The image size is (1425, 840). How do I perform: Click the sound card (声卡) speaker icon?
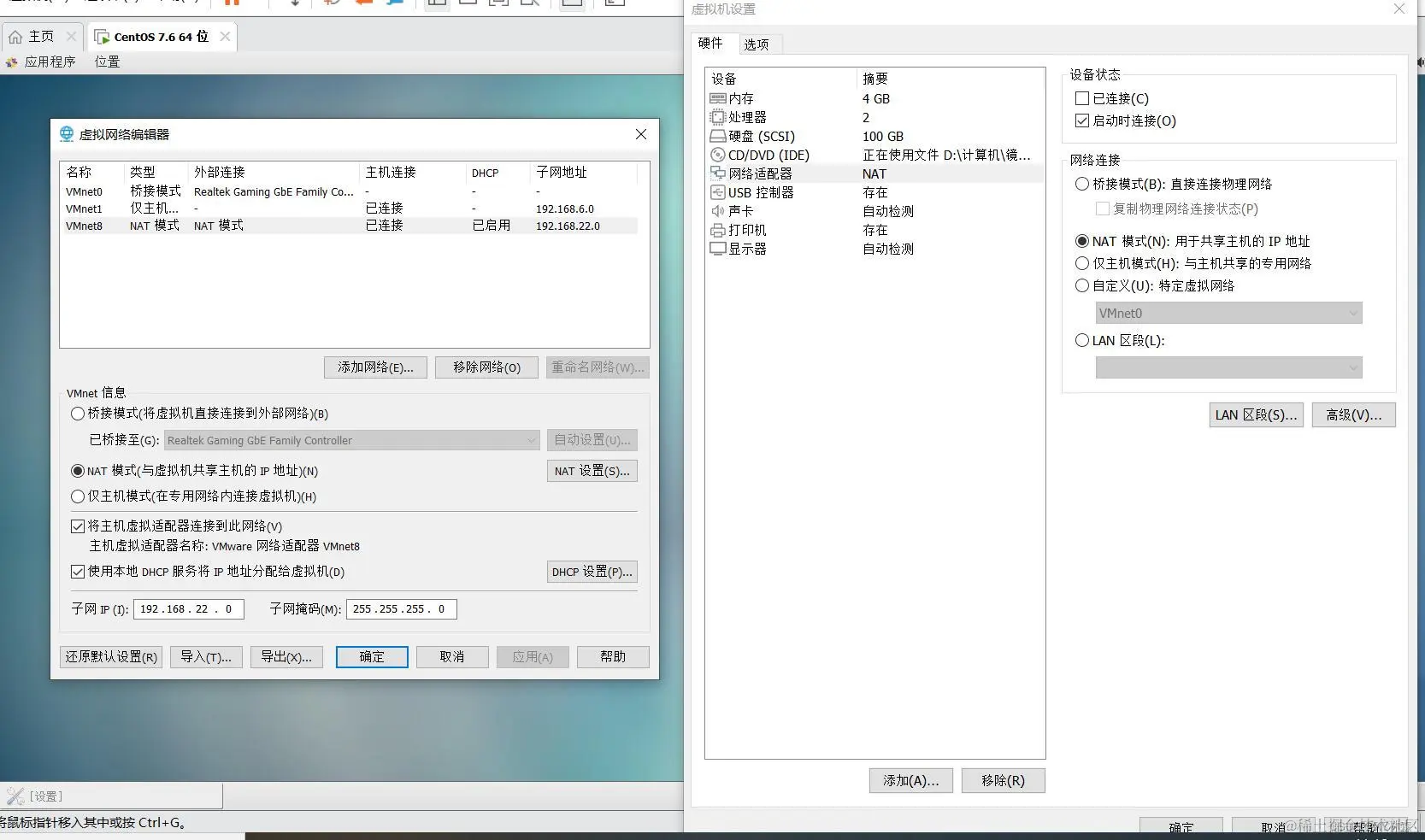(x=718, y=211)
